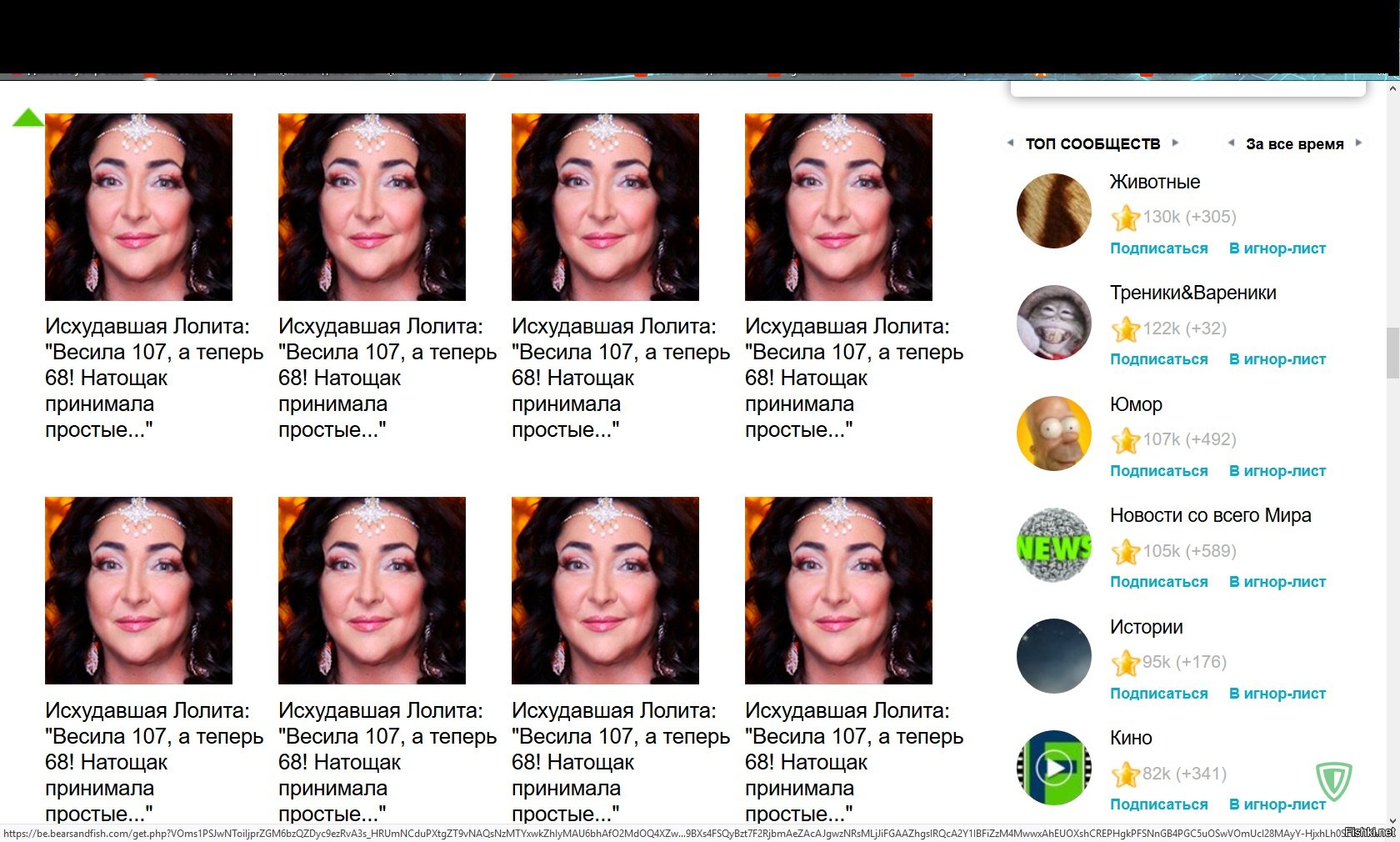Subscribe to Новости со всего Мира
1400x842 pixels.
tap(1158, 582)
